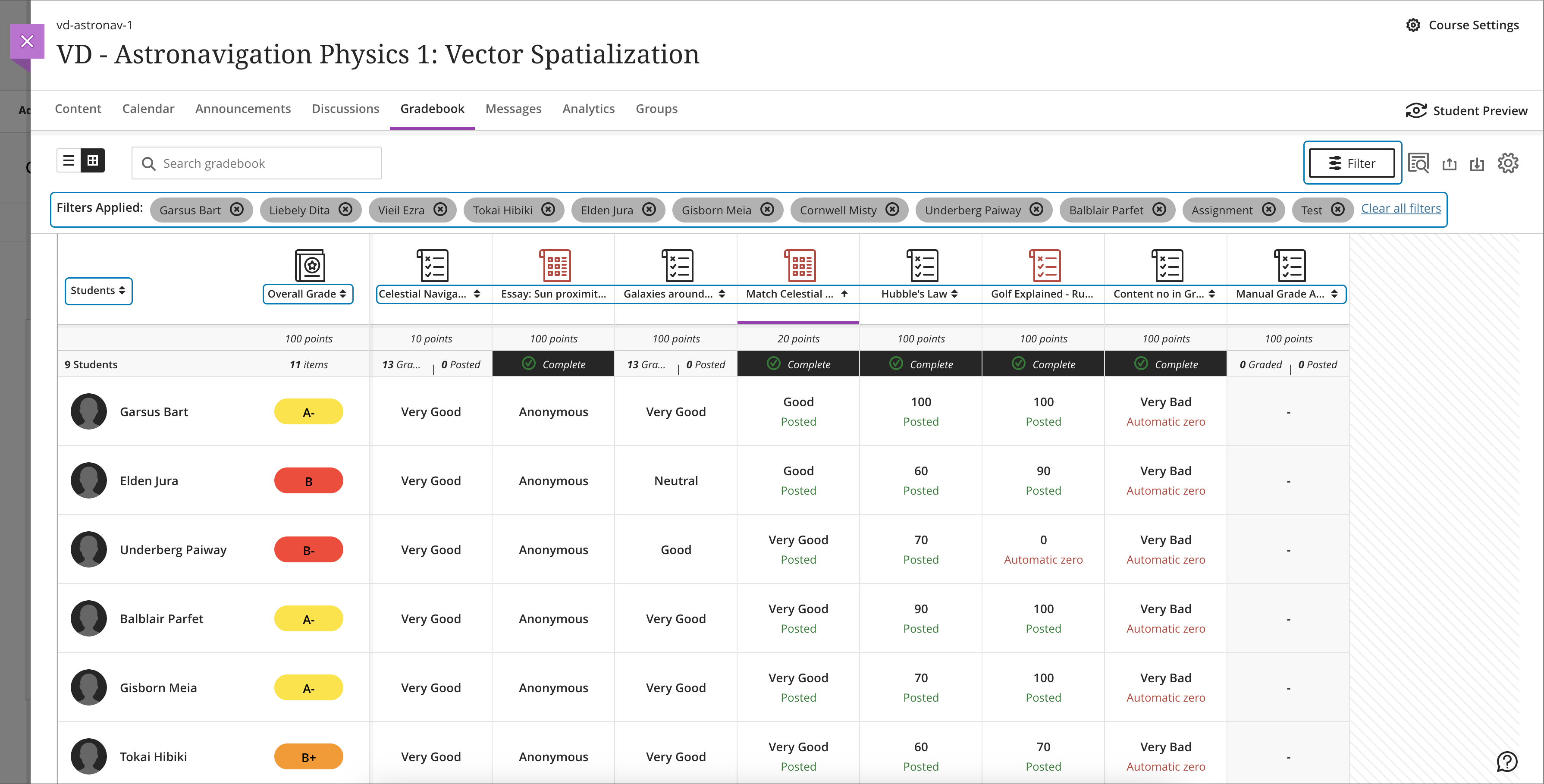Switch to gradebook list view
This screenshot has height=784, width=1544.
coord(69,160)
